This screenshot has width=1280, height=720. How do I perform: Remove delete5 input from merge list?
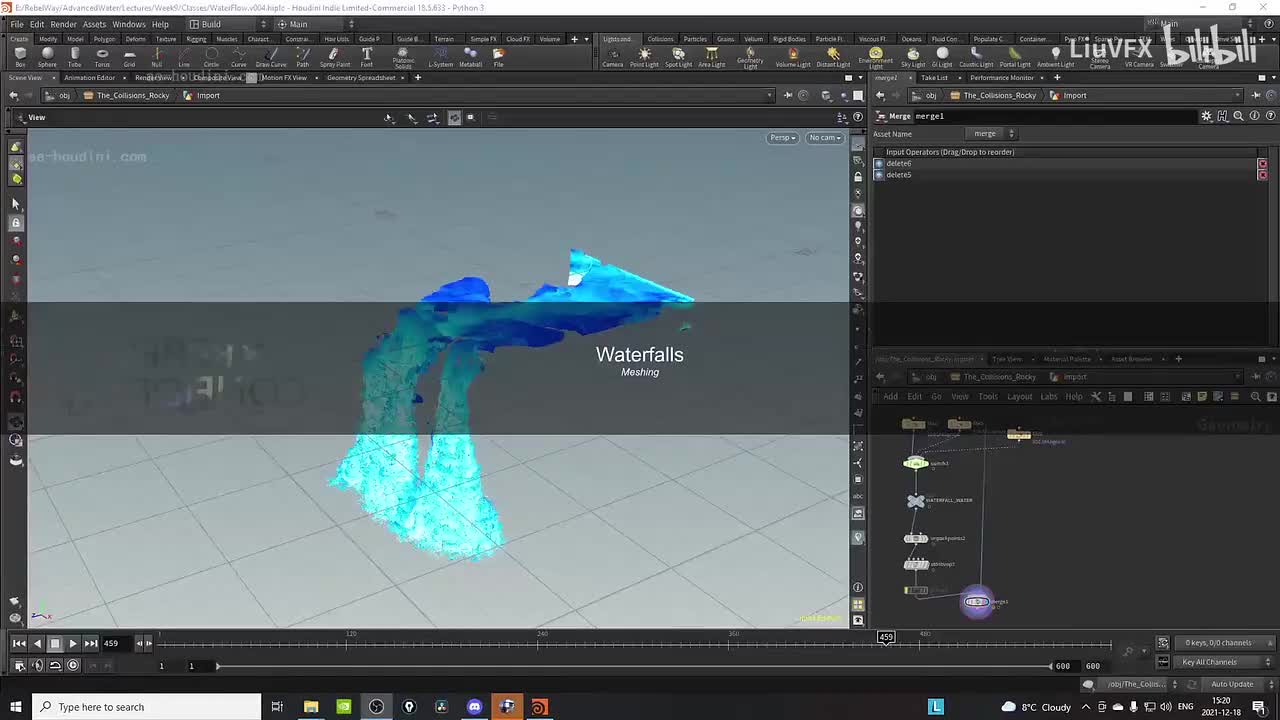[1262, 175]
